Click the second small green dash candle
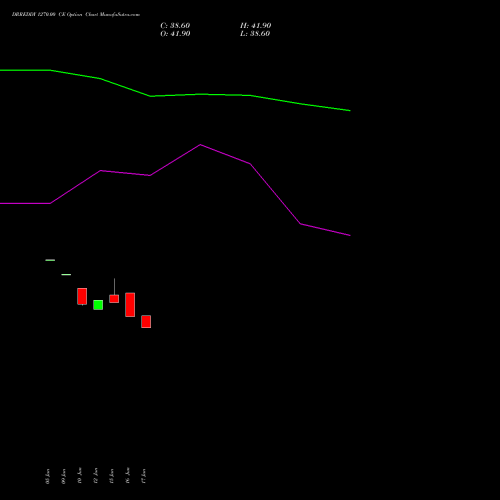The height and width of the screenshot is (500, 500). click(x=66, y=275)
